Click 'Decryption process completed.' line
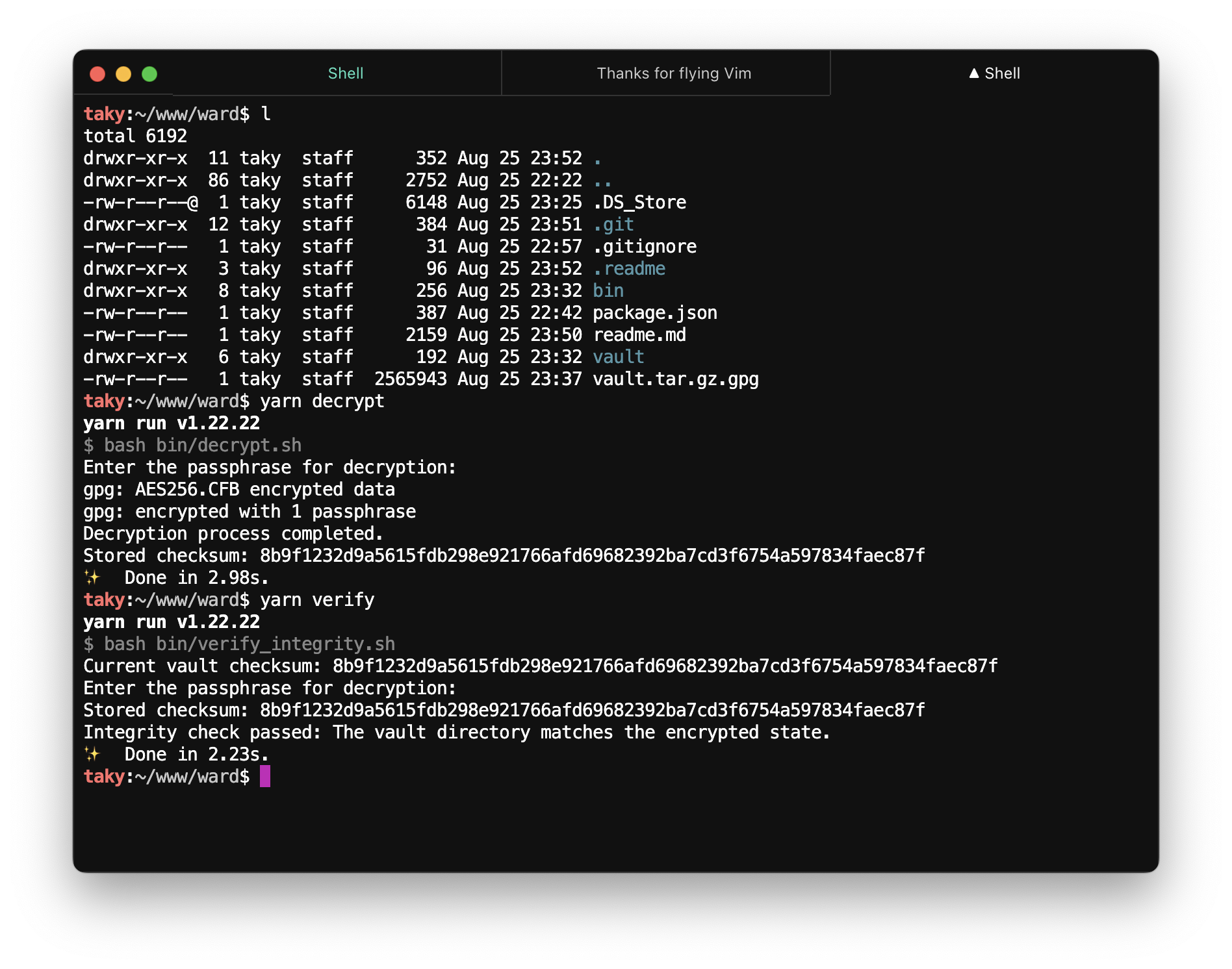The width and height of the screenshot is (1232, 969). [233, 533]
